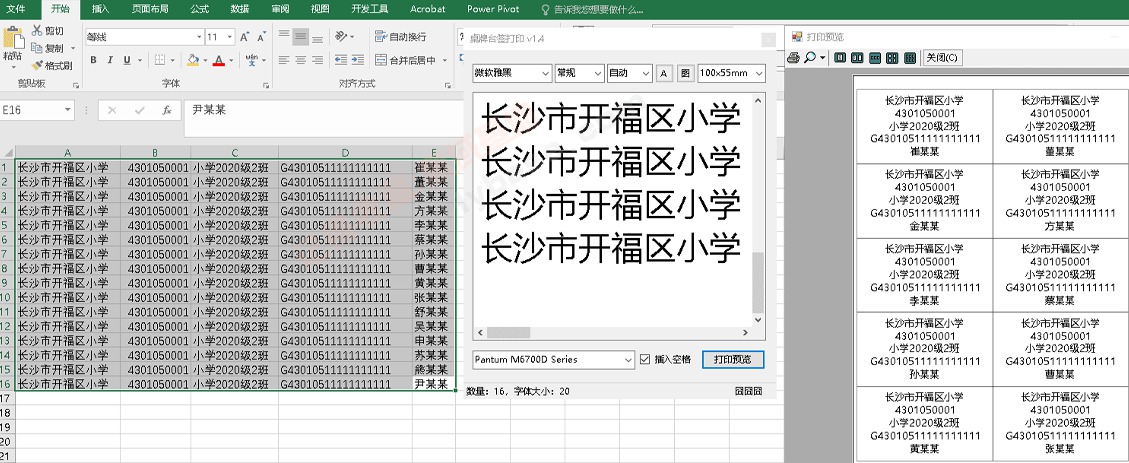The height and width of the screenshot is (463, 1129).
Task: Toggle the 'A' font button in label tool
Action: [x=665, y=73]
